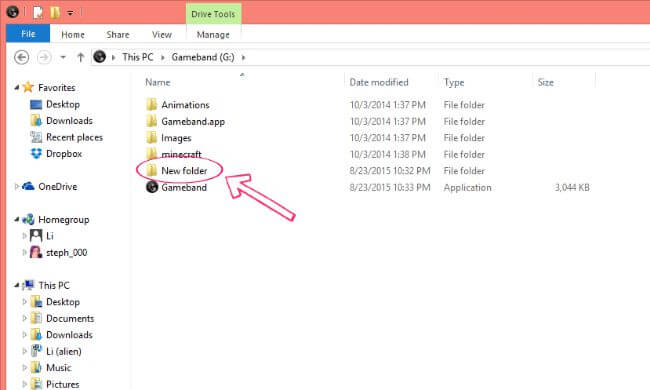The width and height of the screenshot is (650, 390).
Task: Click the Gameband application icon in file list
Action: coord(152,187)
